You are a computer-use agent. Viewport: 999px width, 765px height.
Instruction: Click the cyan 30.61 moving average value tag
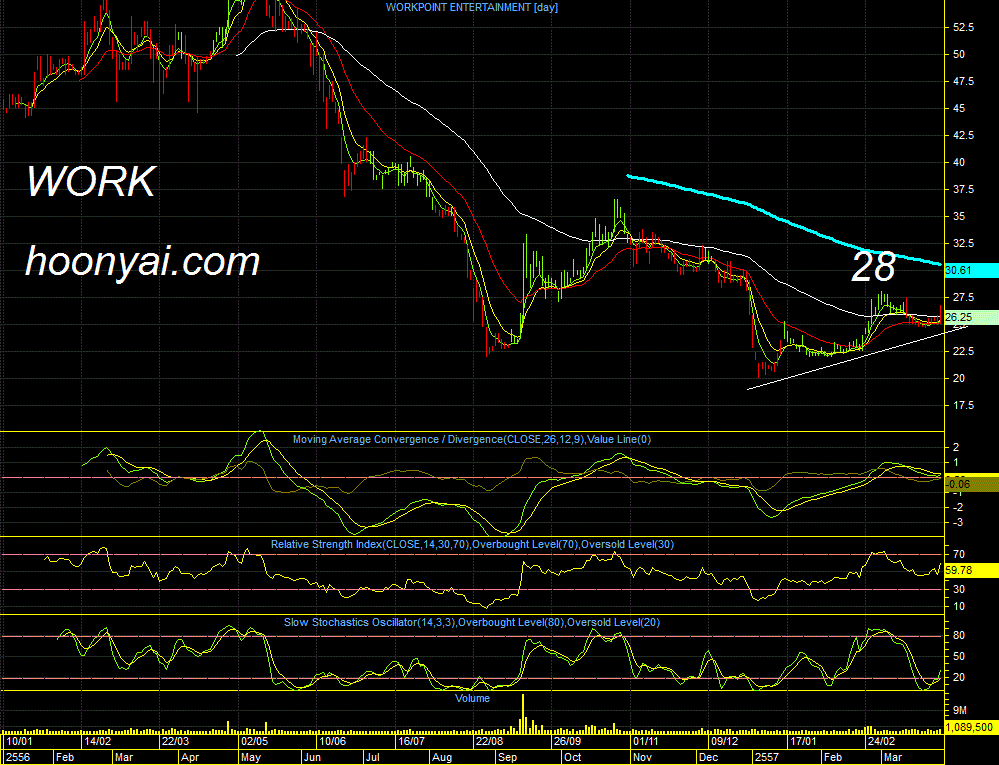click(971, 271)
